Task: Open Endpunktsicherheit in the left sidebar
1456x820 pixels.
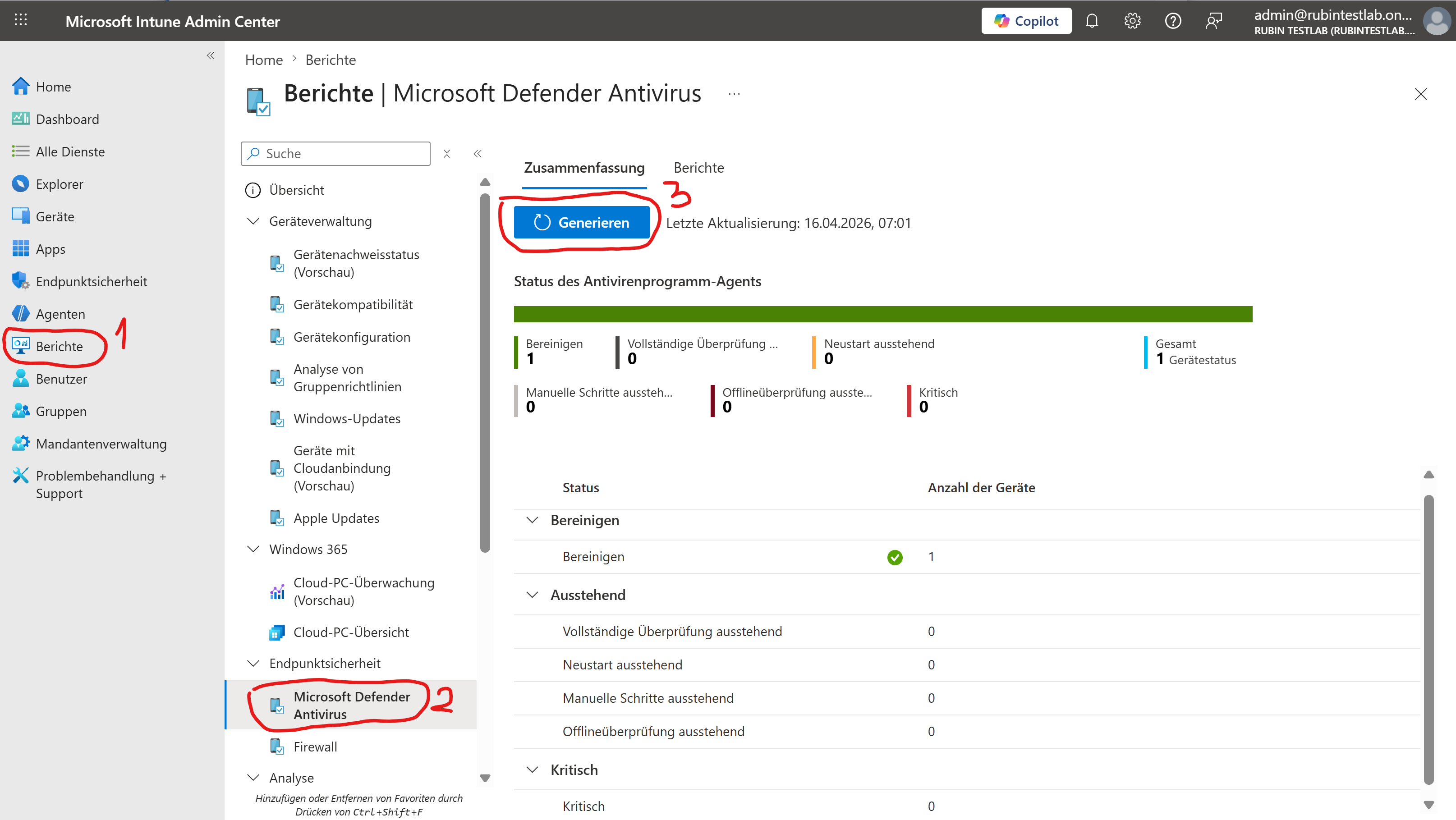Action: [x=91, y=281]
